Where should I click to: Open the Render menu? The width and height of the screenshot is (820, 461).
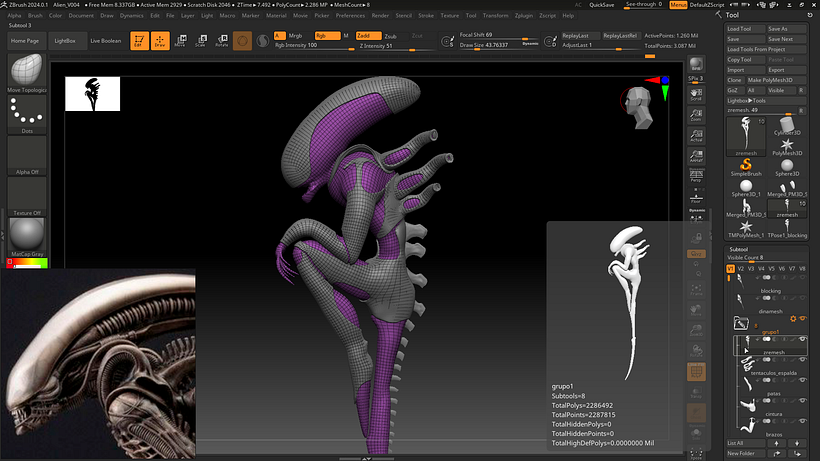click(380, 16)
